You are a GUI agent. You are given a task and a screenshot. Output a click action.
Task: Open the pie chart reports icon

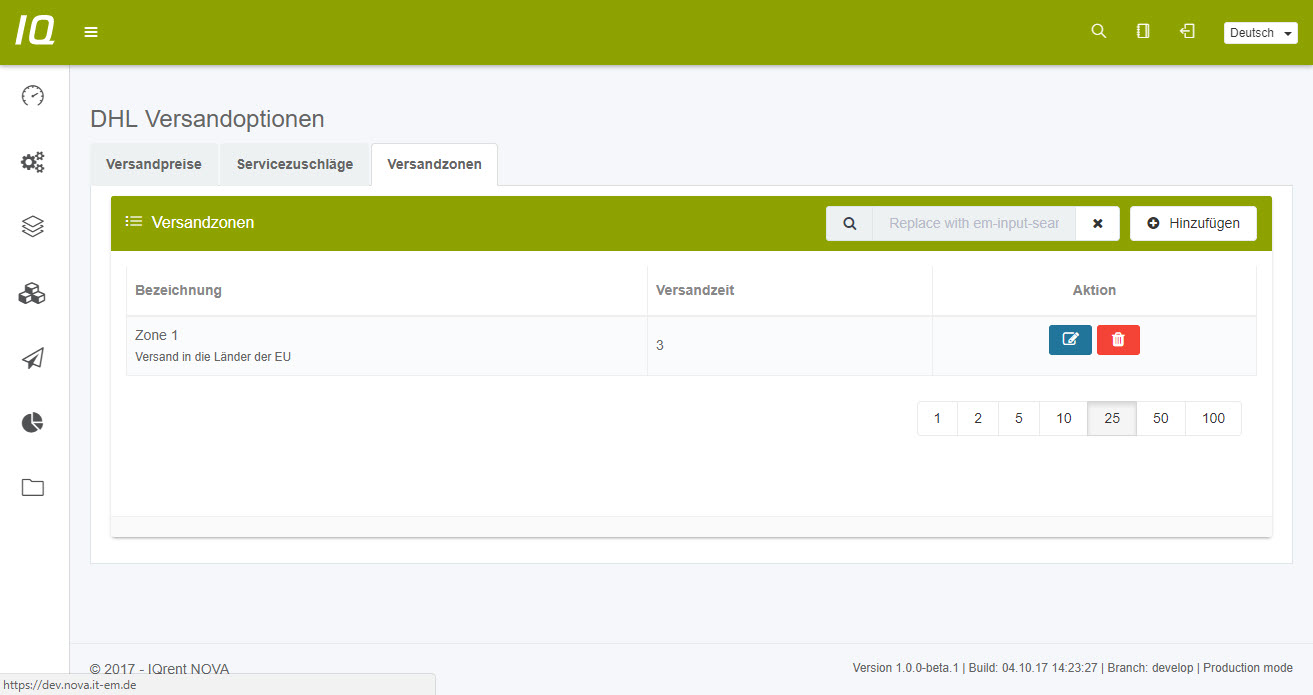click(33, 423)
